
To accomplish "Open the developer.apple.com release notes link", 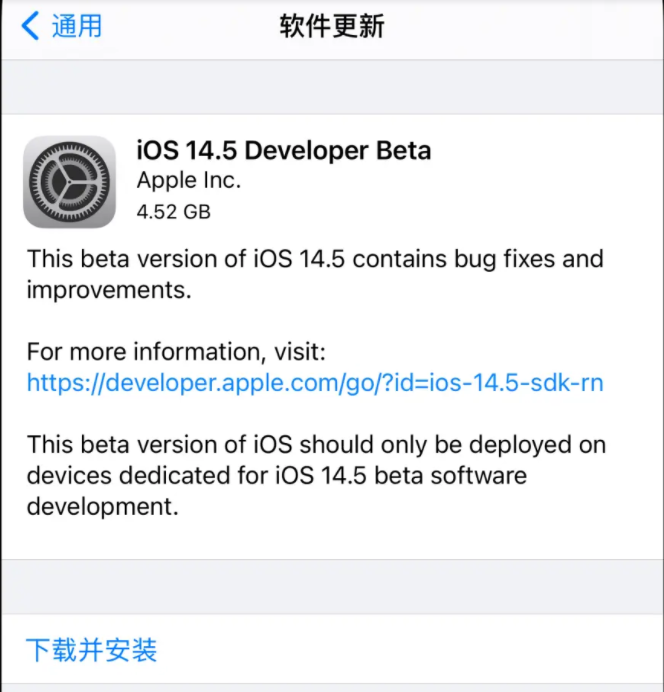I will 315,382.
